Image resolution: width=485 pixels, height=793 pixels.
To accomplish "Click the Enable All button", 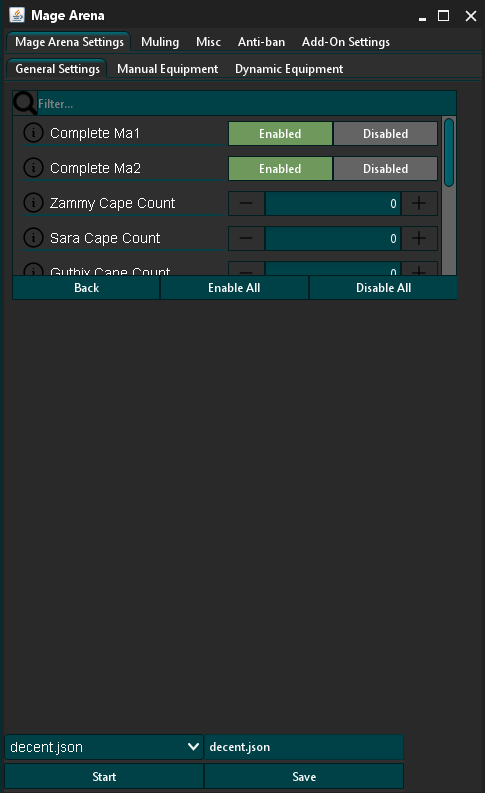I will tap(234, 288).
